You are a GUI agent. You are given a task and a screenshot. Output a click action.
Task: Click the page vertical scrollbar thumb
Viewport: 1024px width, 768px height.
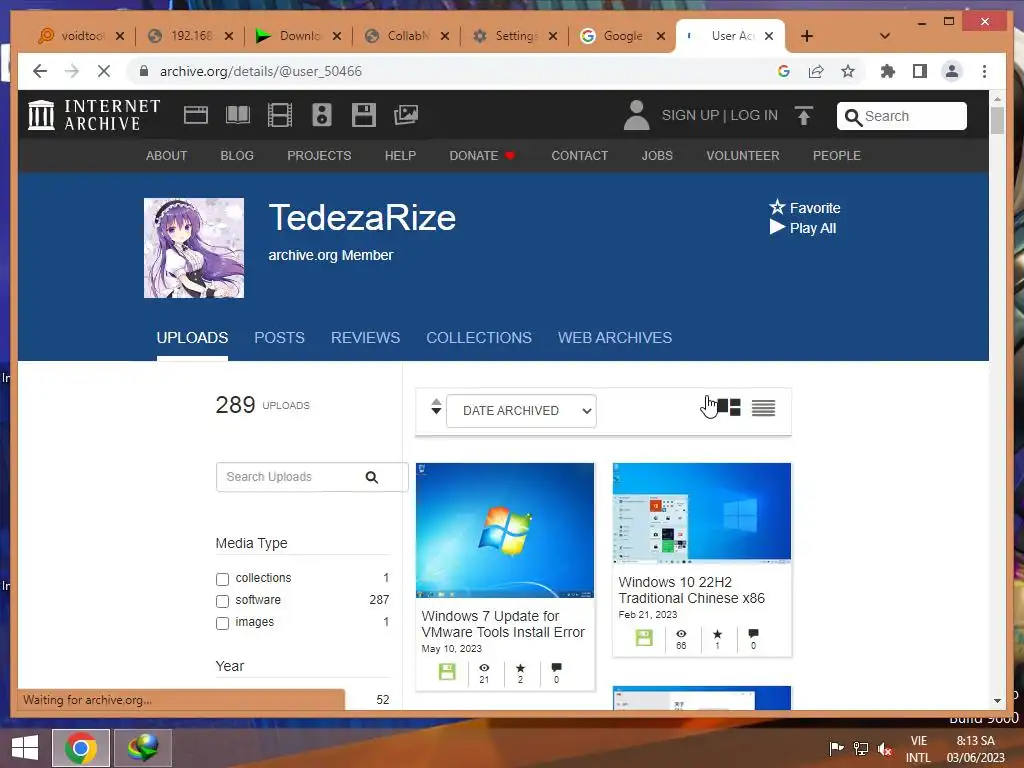(x=997, y=121)
